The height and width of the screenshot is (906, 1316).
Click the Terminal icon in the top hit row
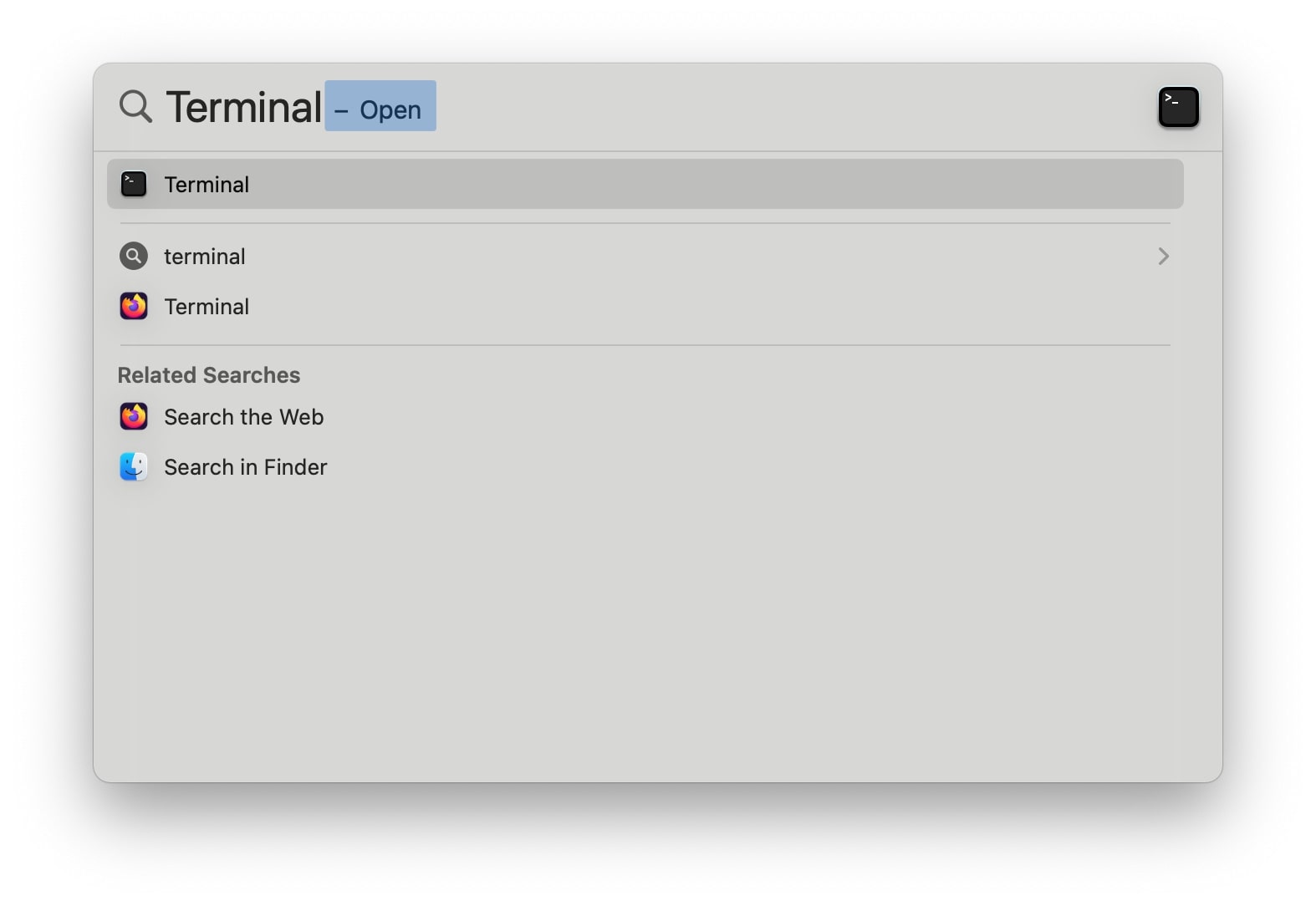point(134,184)
